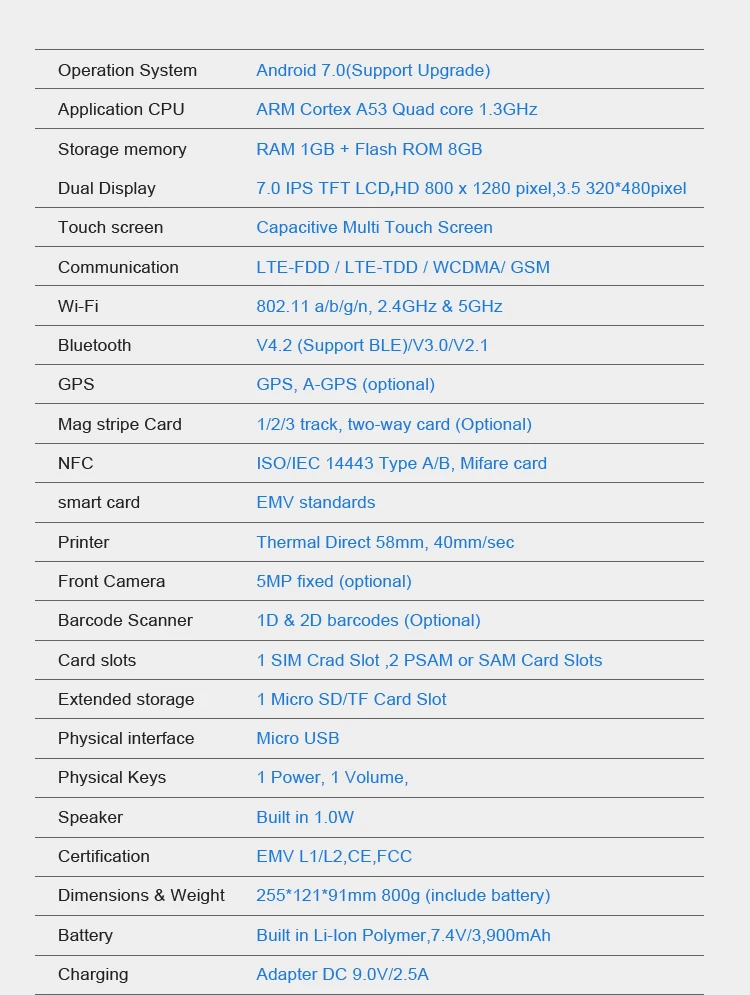Select the Dimensions & Weight label
Screen dimensions: 750x995
coord(141,895)
